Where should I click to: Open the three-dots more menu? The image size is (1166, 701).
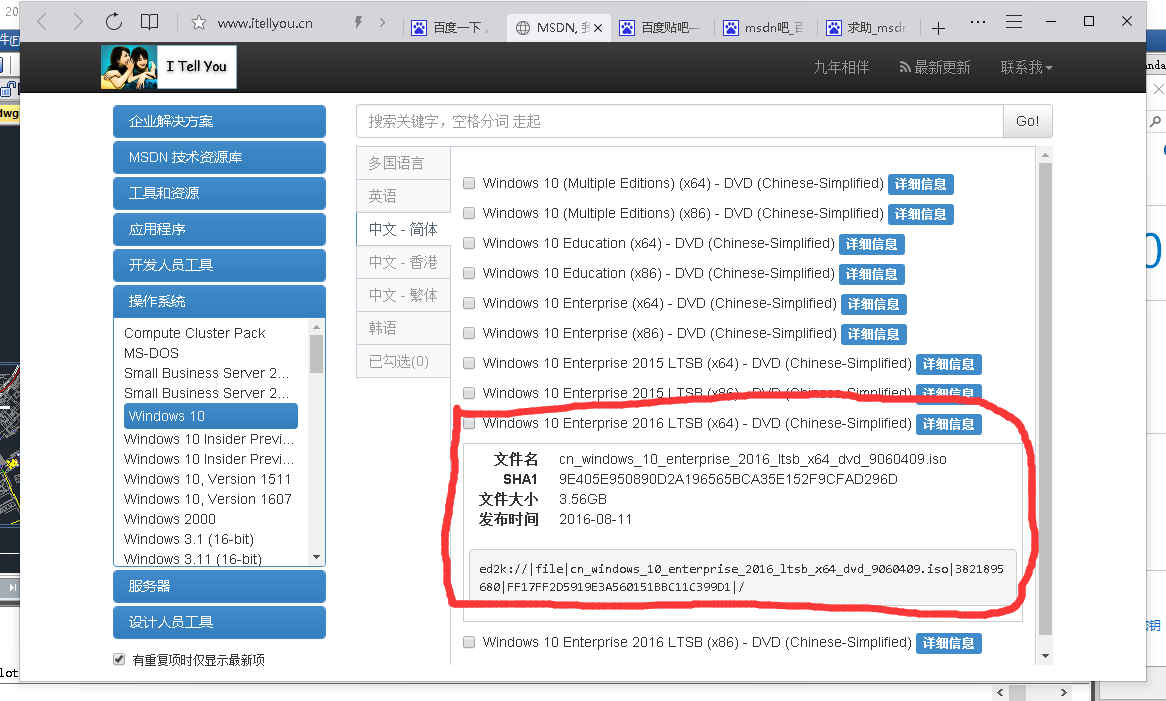tap(978, 22)
